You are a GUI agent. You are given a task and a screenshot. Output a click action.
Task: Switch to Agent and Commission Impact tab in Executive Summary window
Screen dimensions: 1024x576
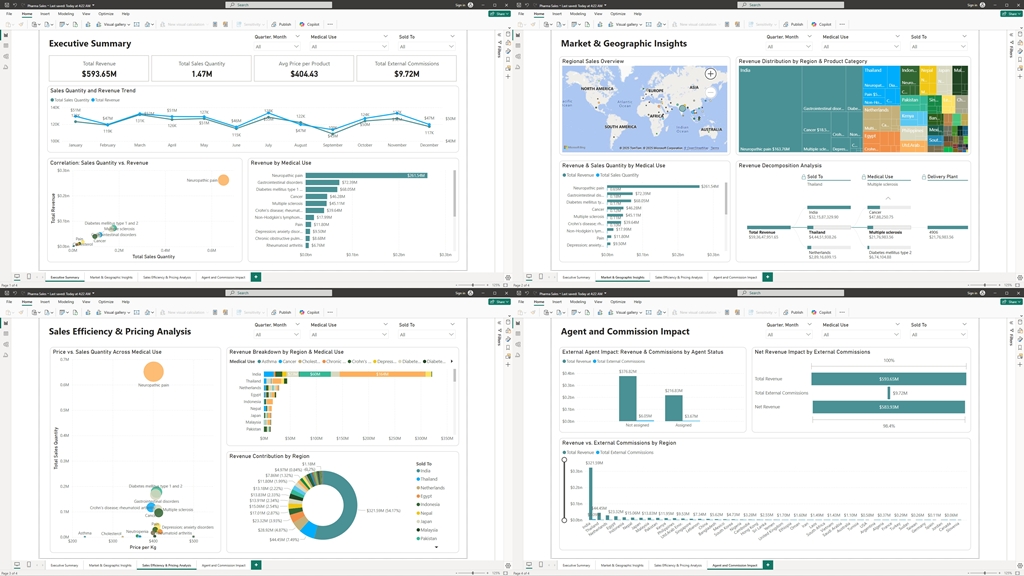pos(224,276)
